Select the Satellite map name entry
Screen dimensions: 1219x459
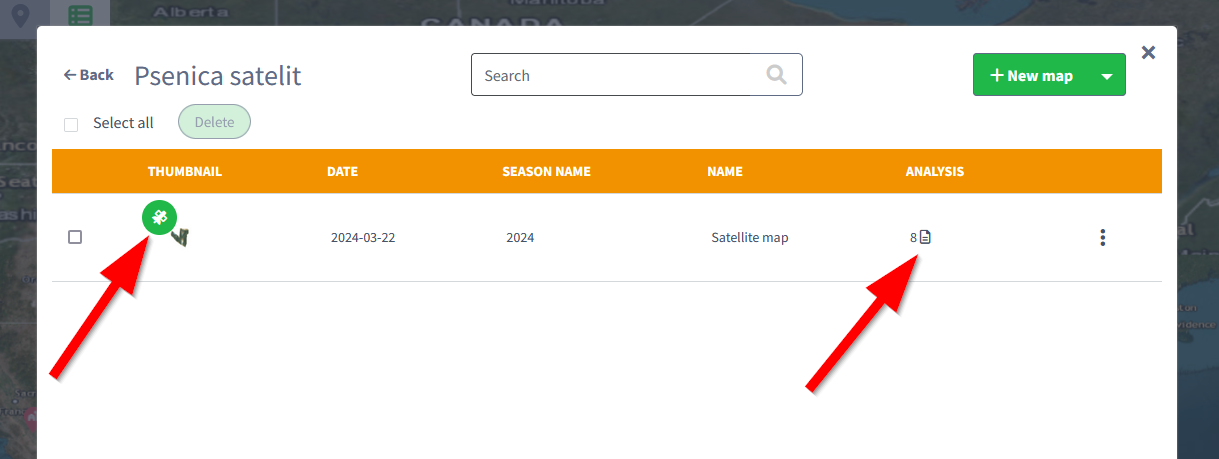[749, 237]
